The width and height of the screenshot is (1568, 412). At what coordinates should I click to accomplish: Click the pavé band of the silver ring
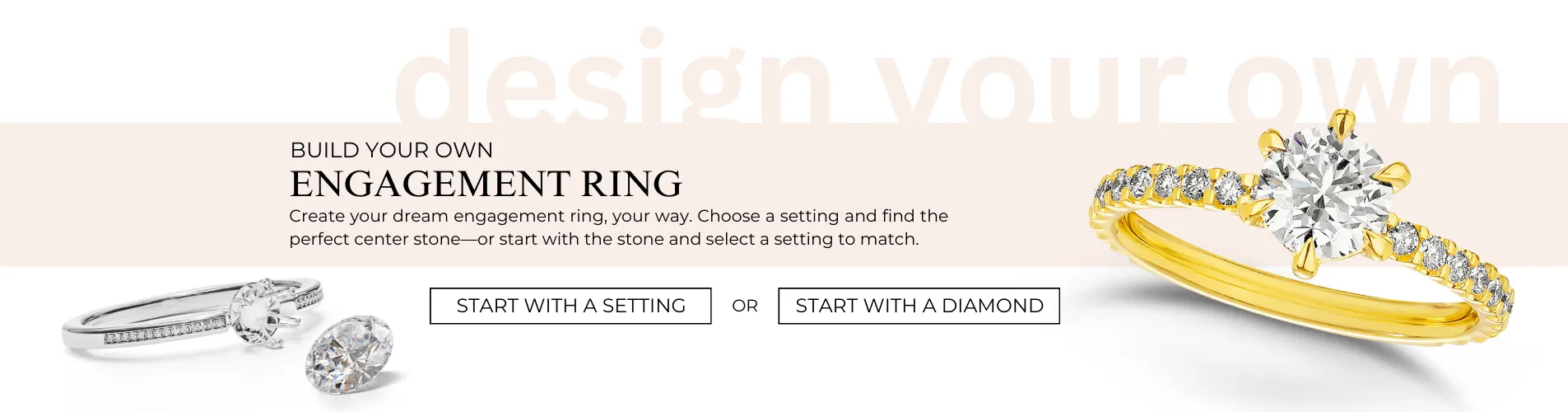point(165,333)
